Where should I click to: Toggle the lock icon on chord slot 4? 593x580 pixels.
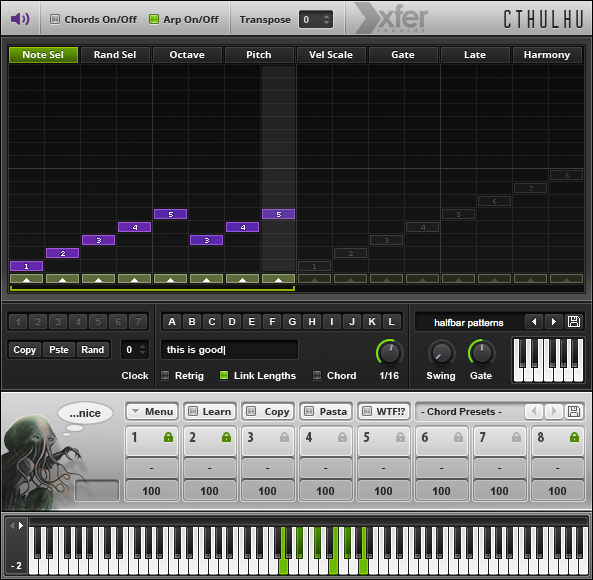(x=342, y=437)
